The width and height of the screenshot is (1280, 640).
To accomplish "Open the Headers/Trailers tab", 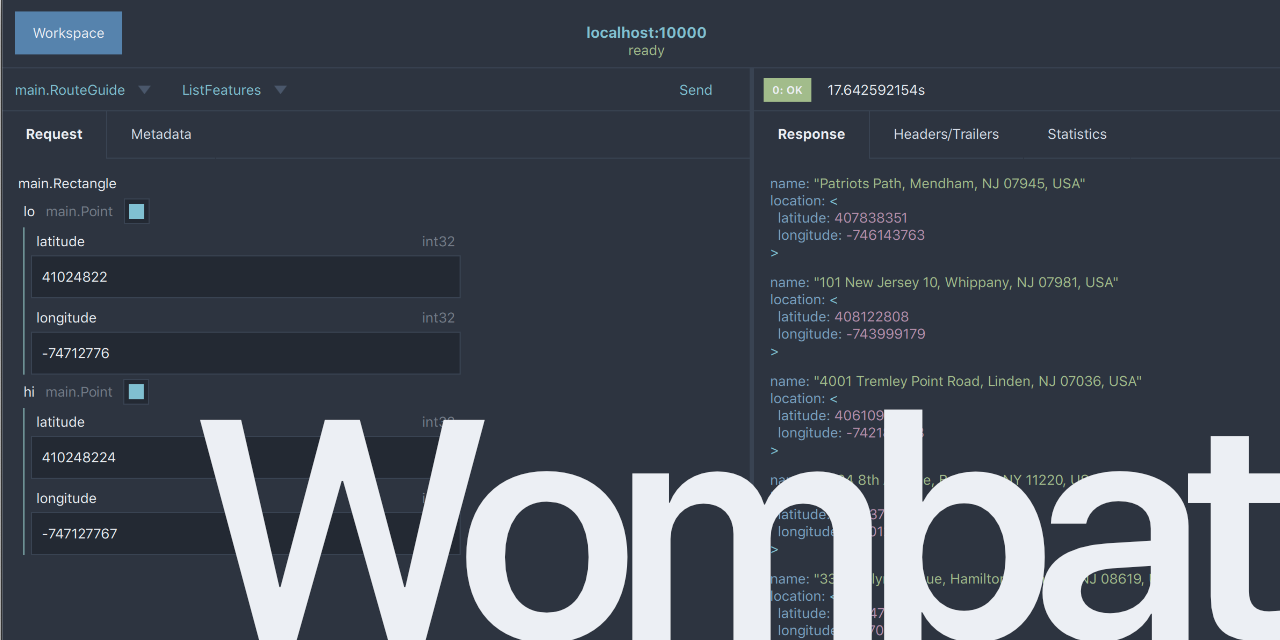I will pyautogui.click(x=946, y=134).
